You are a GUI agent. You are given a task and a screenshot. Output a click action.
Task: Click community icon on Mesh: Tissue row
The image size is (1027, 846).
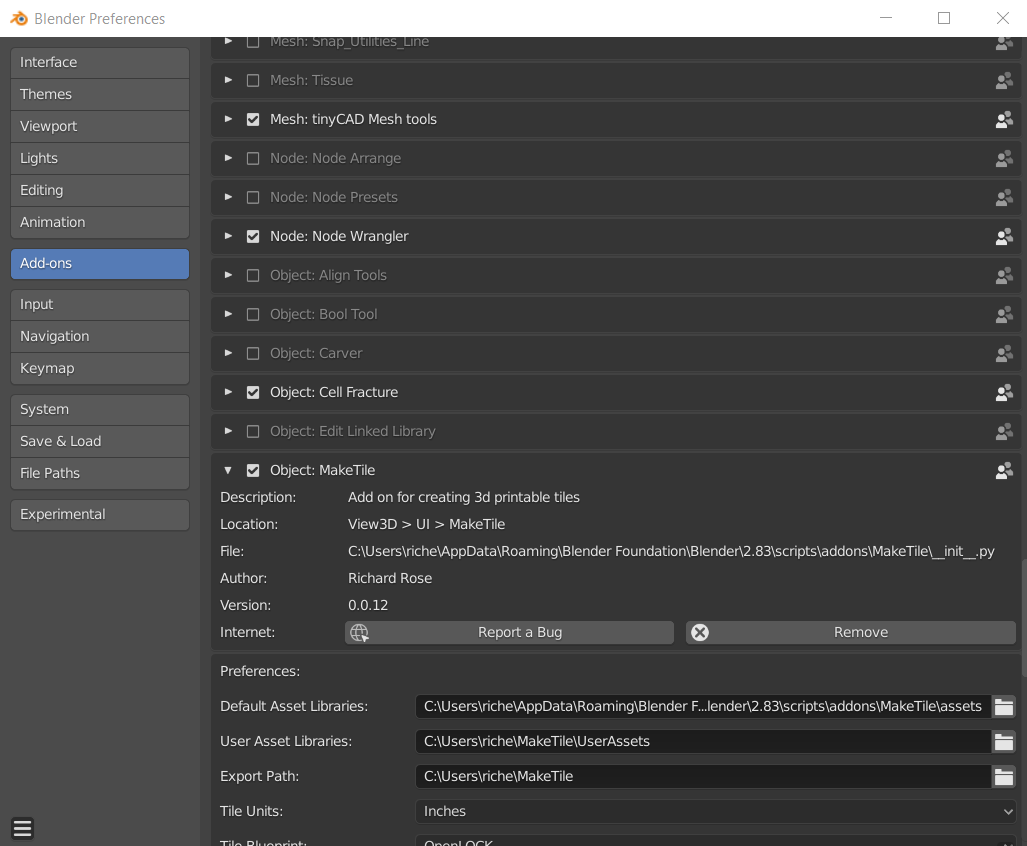pos(1004,81)
